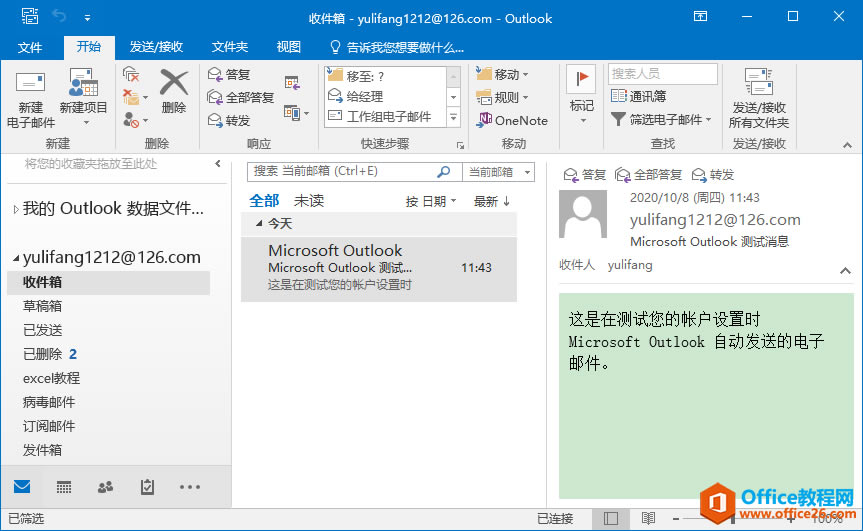This screenshot has width=863, height=531.
Task: Open the 新建项目 button
Action: 83,97
